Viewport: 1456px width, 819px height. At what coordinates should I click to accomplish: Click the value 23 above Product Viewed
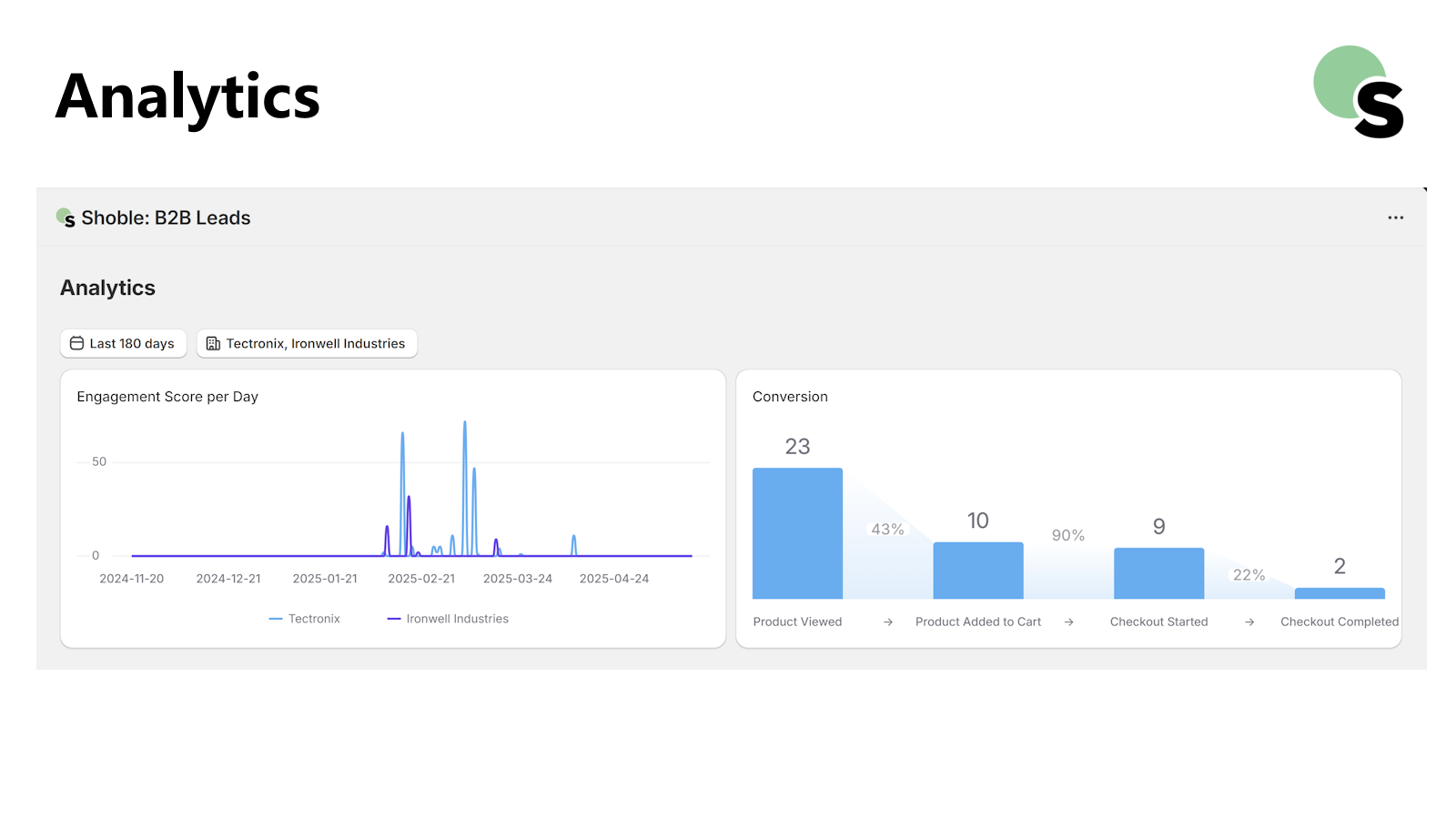pos(797,447)
